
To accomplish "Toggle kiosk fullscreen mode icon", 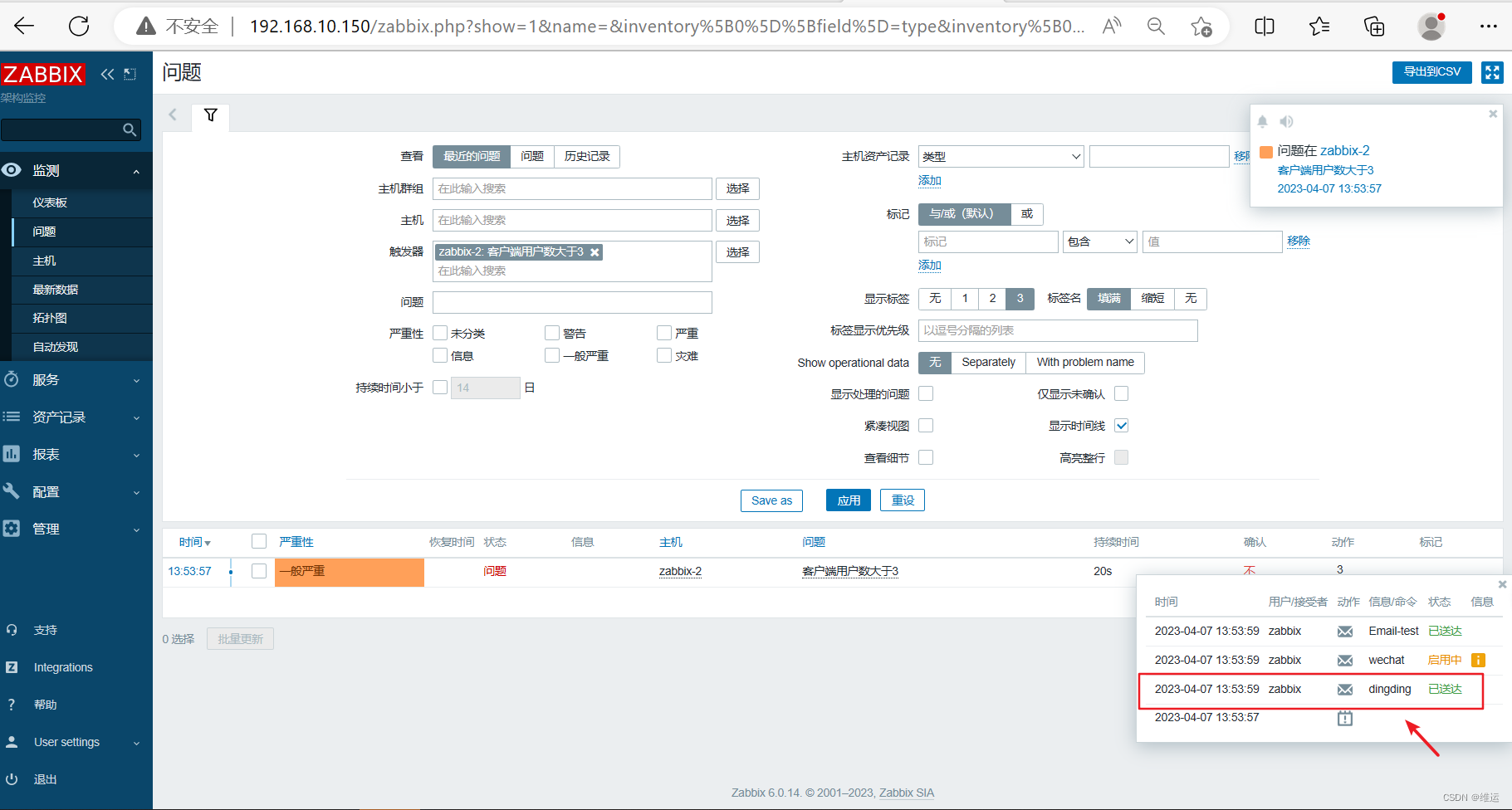I will pos(1492,72).
